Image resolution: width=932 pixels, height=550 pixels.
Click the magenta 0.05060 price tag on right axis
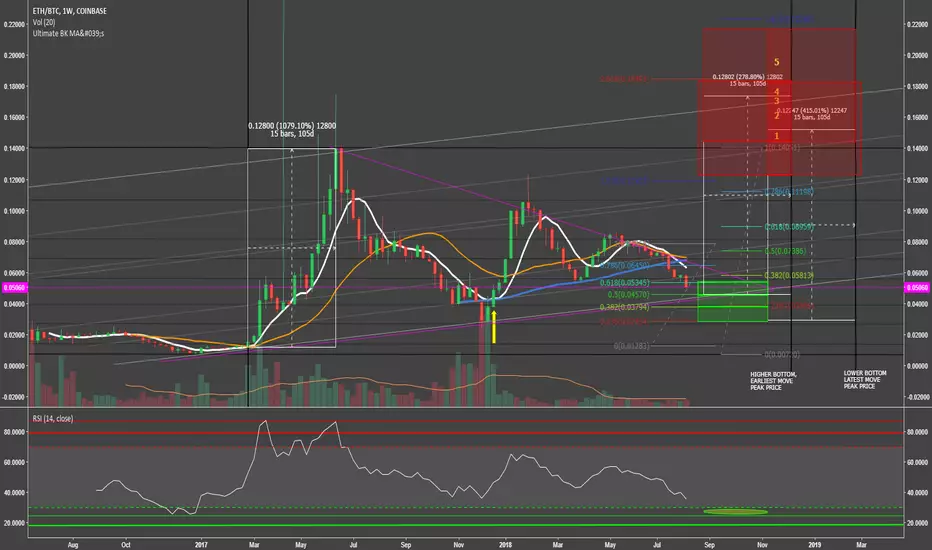point(917,288)
